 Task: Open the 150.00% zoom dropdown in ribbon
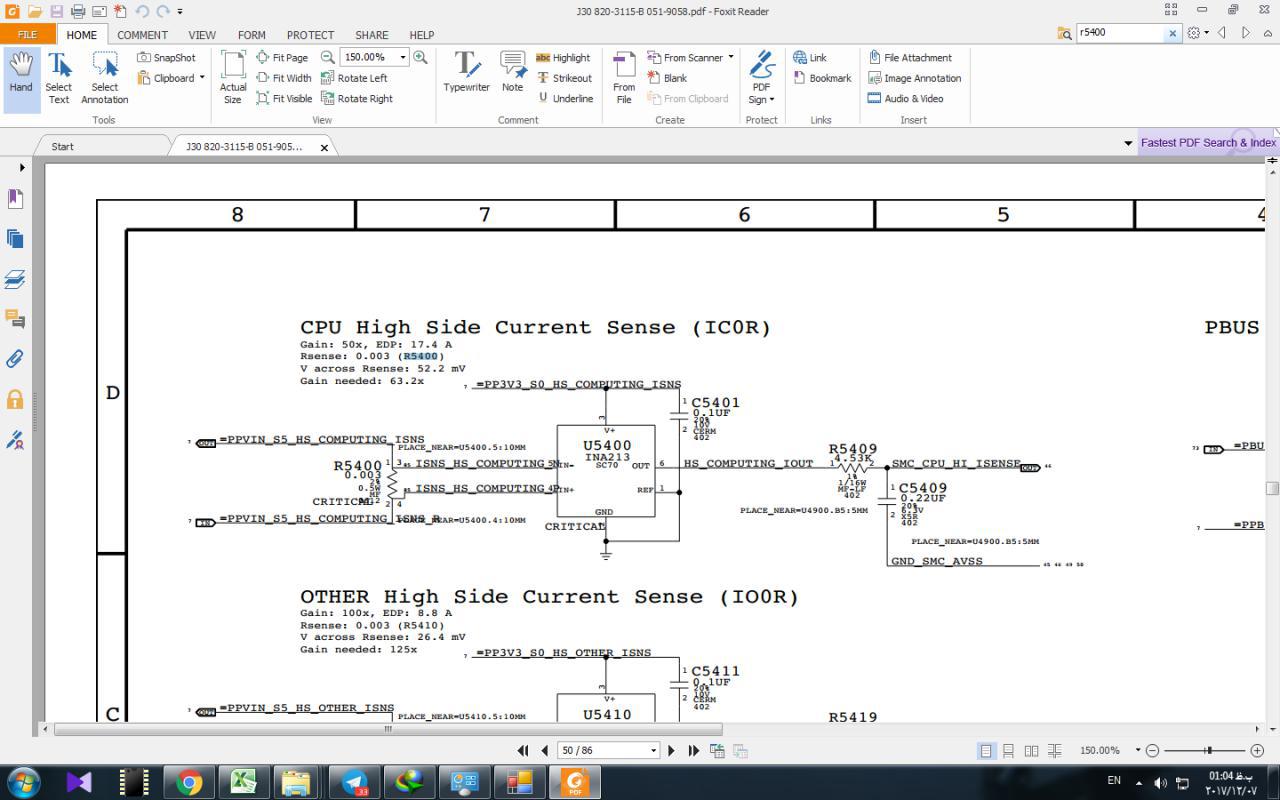pos(403,58)
